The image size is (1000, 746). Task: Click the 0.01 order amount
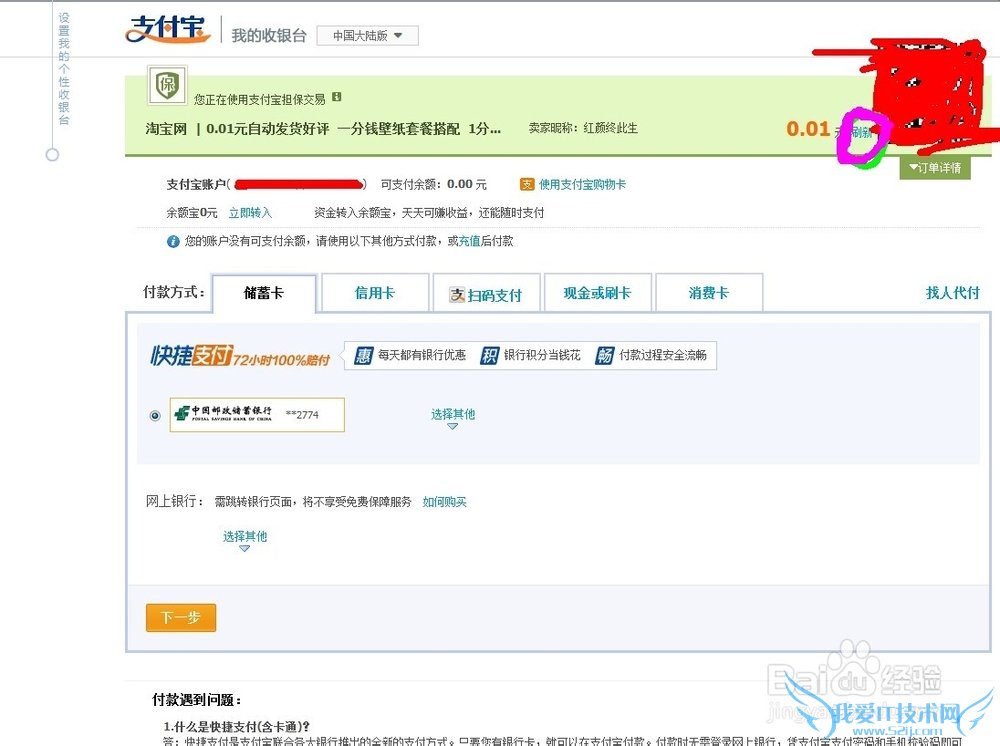[808, 129]
